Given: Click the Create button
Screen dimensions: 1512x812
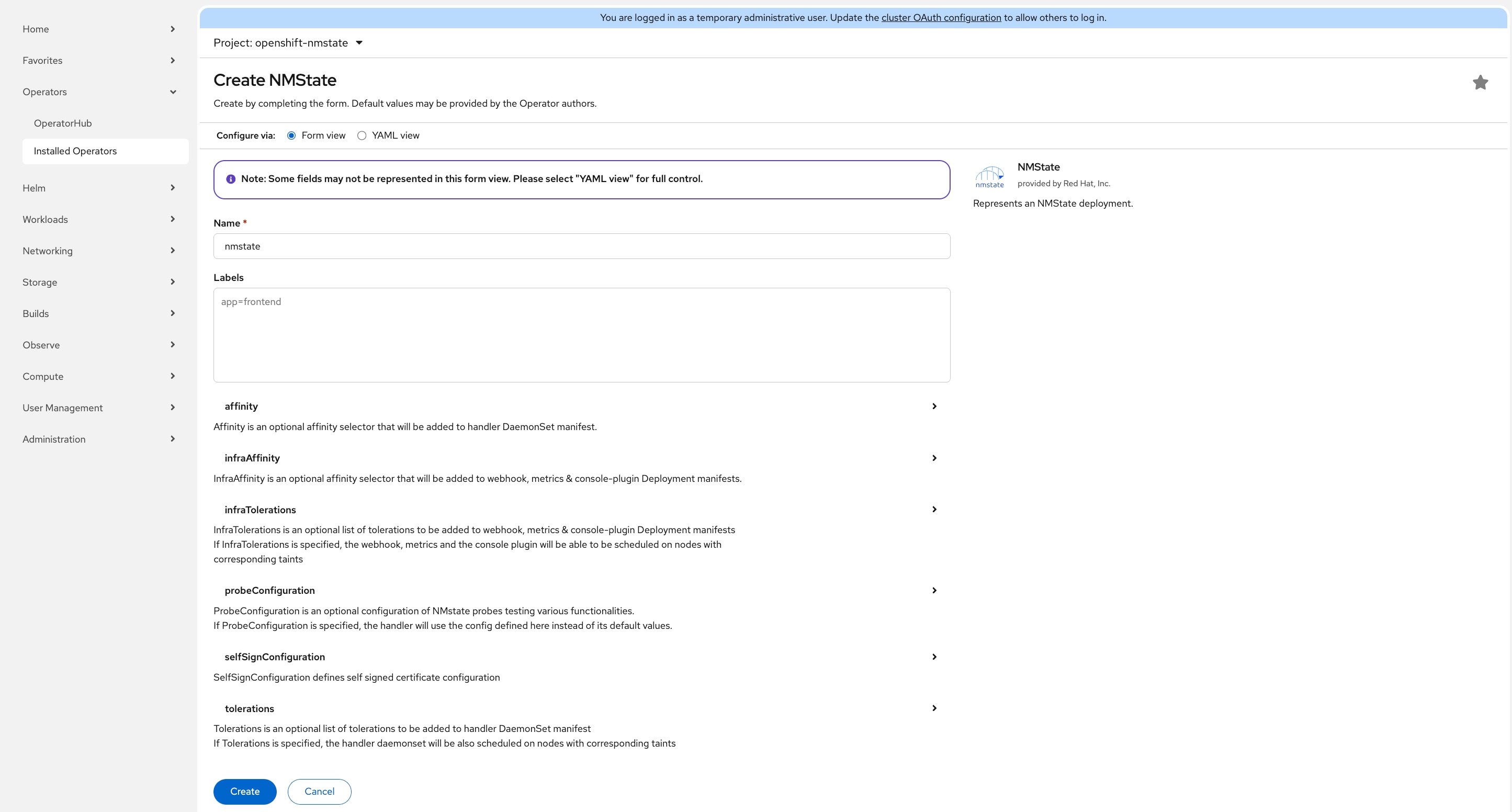Looking at the screenshot, I should pos(245,792).
